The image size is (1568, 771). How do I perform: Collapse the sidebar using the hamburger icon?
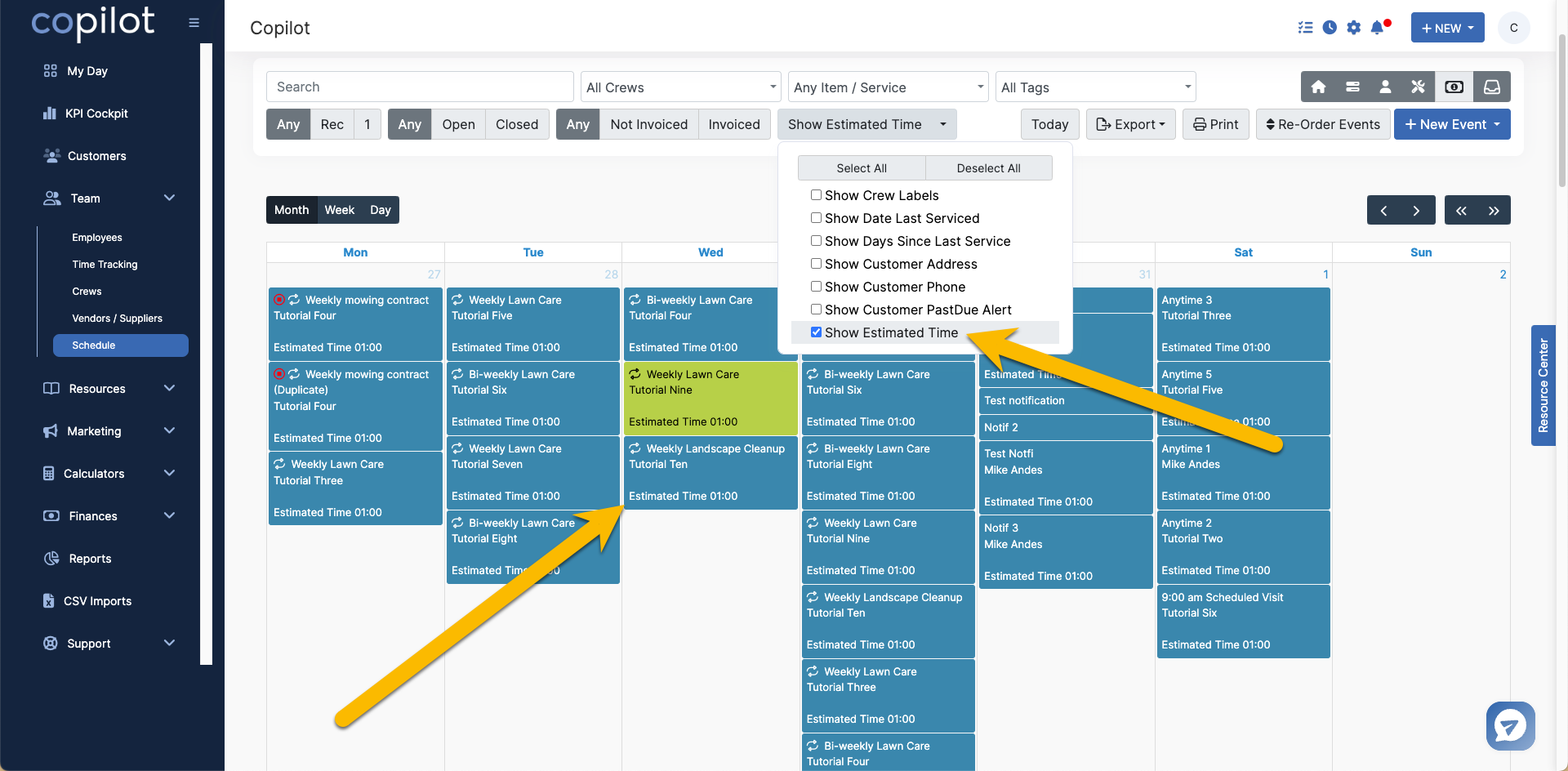[194, 23]
